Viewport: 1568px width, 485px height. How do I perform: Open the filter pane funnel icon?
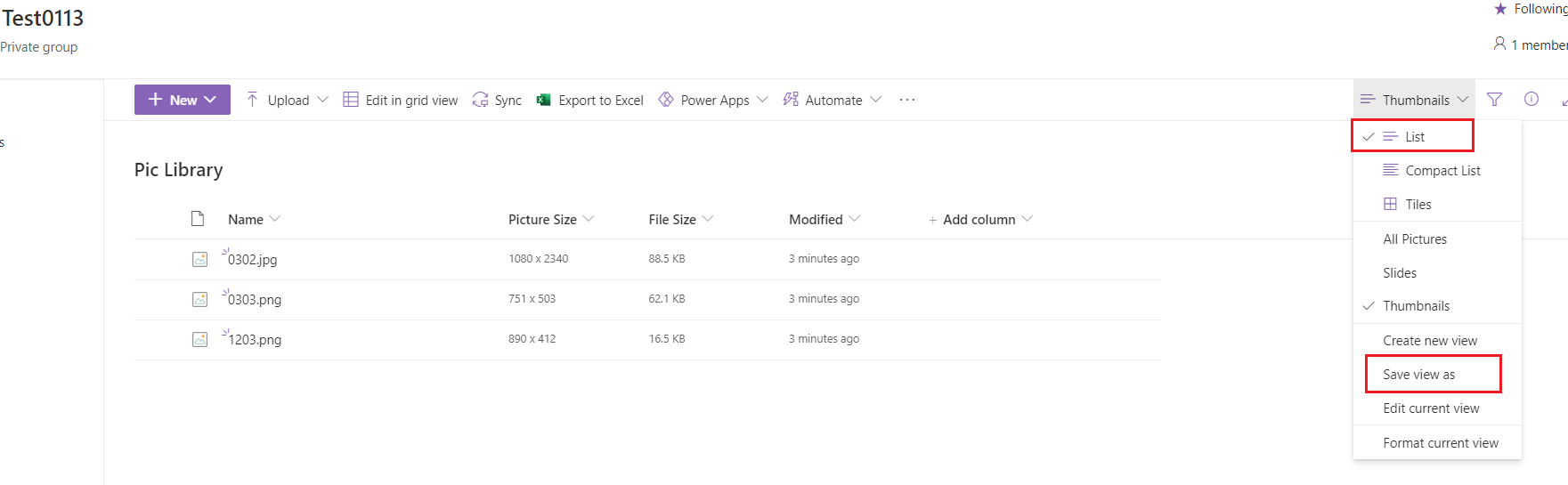pos(1495,100)
